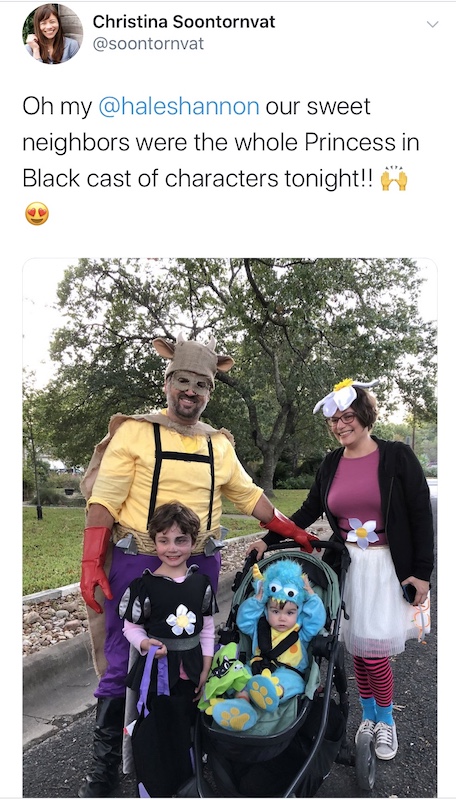Click the large tree behind the family

click(x=240, y=367)
